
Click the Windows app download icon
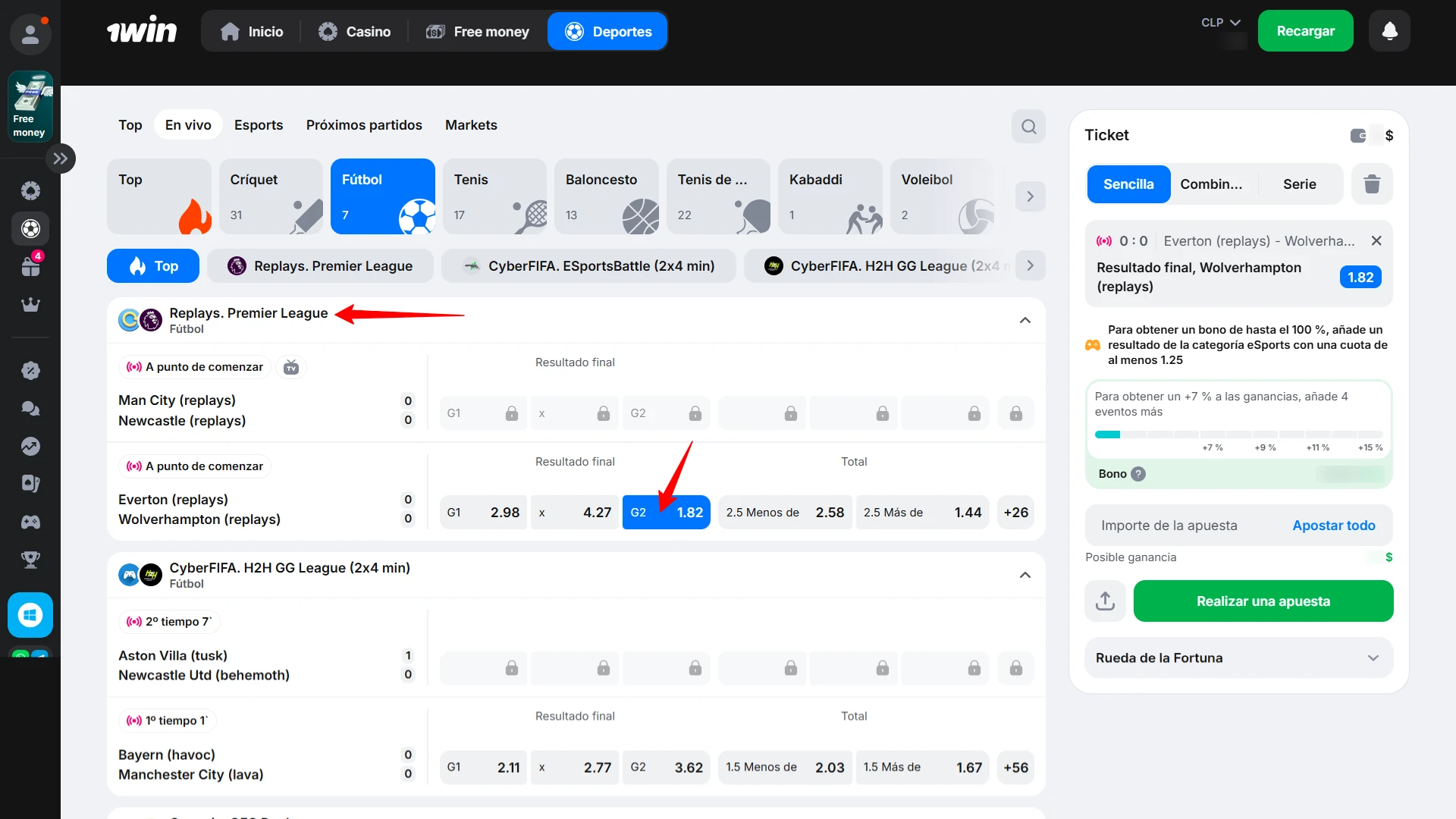point(30,615)
